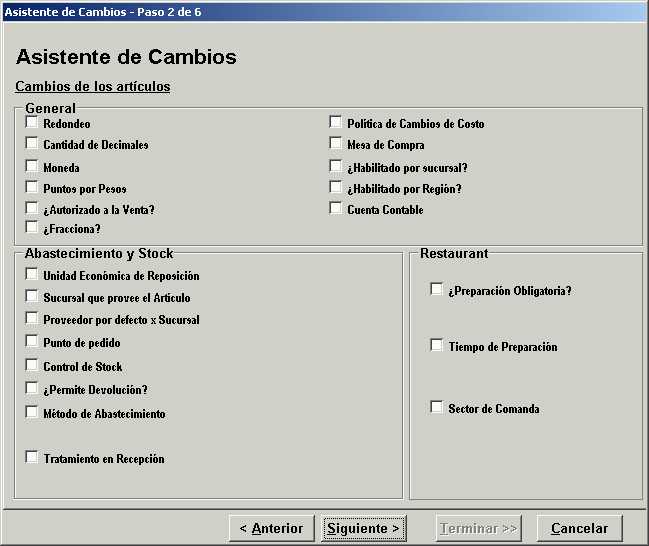
Task: Select Política de Cambios de Costo checkbox
Action: click(336, 123)
